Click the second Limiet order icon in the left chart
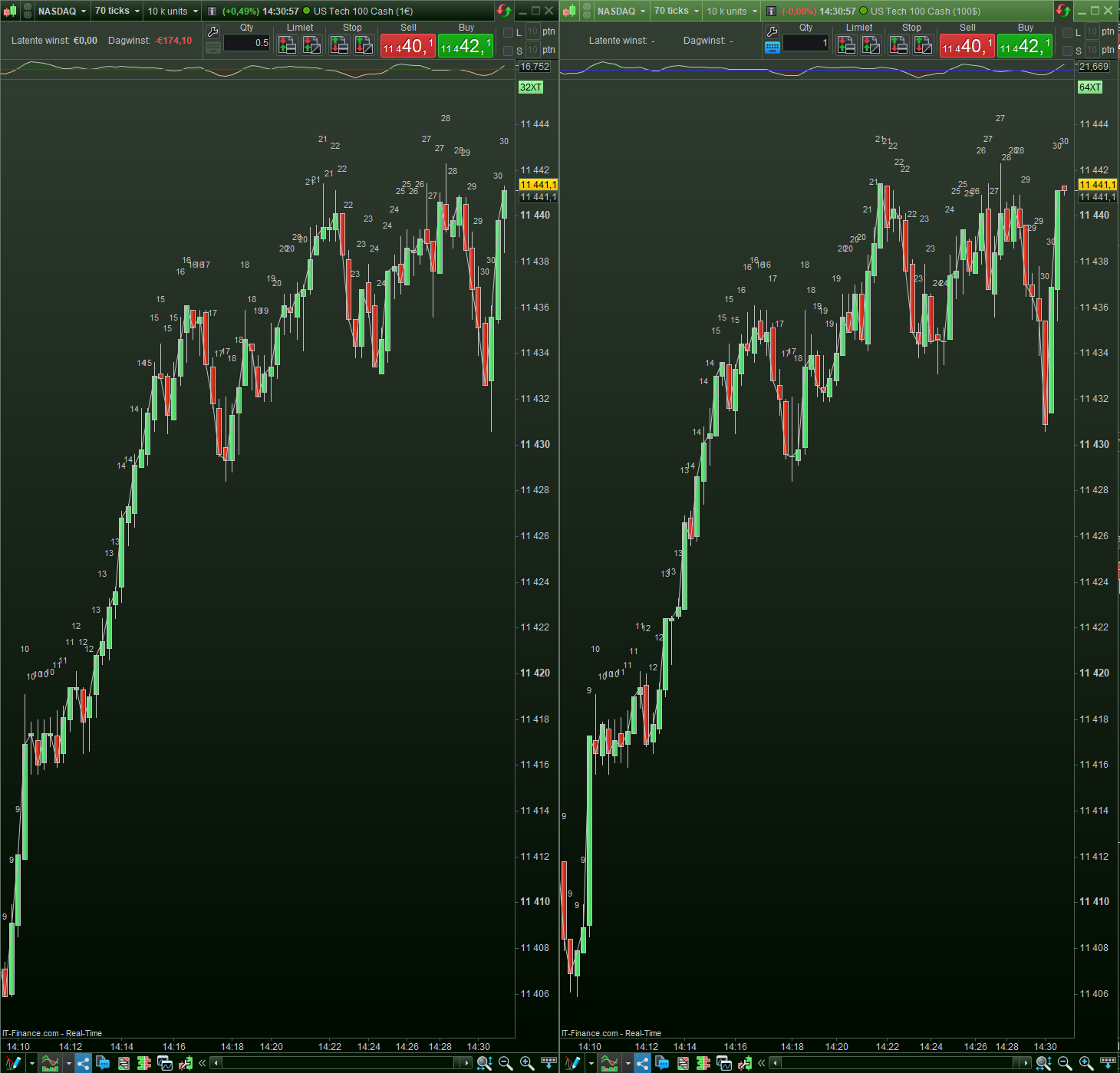This screenshot has height=1073, width=1120. pos(311,45)
